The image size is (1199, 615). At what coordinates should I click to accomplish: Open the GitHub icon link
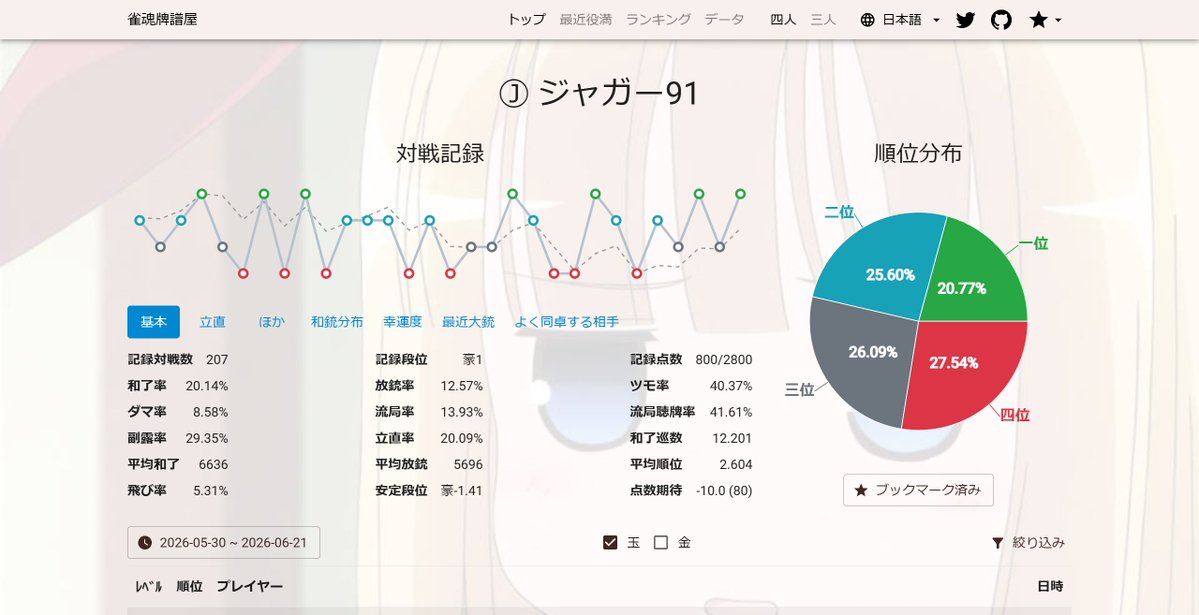1001,20
